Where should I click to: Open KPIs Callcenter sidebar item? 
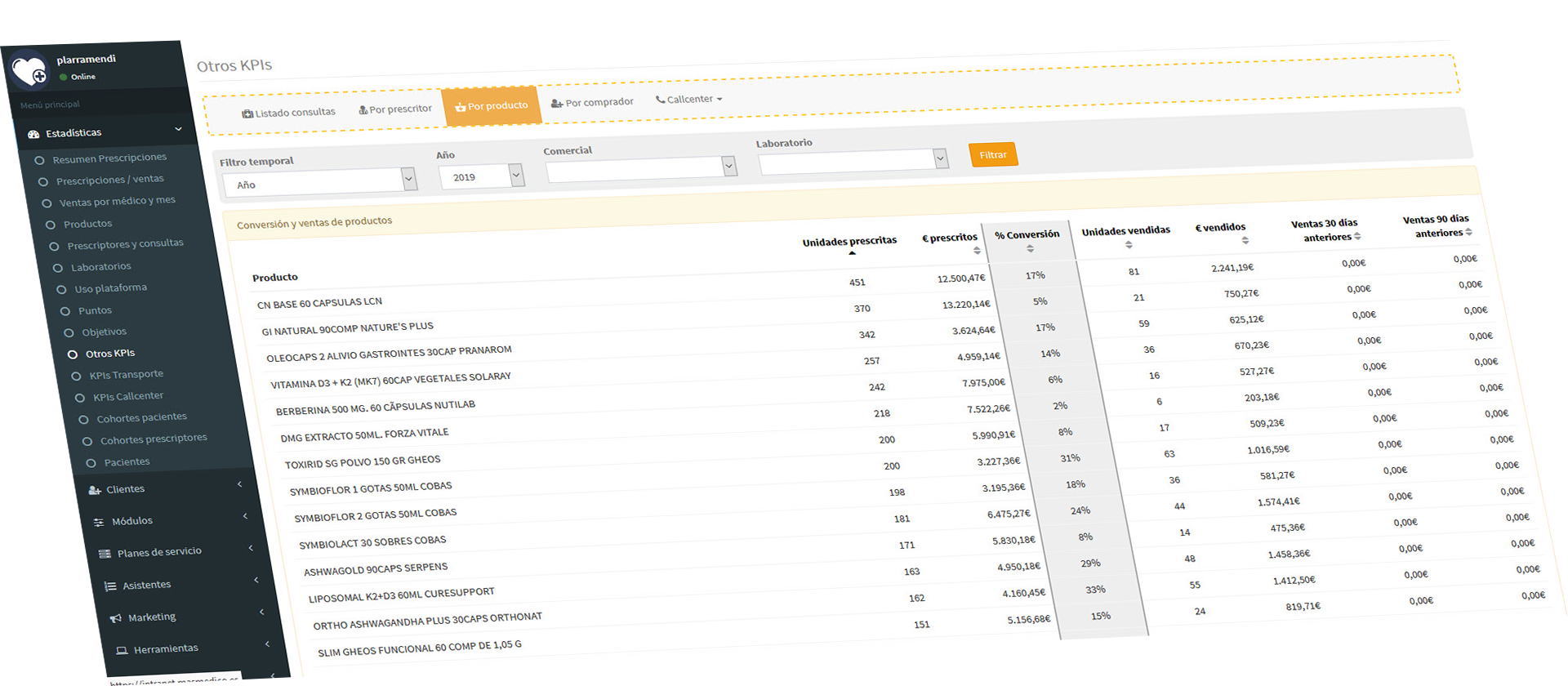pyautogui.click(x=128, y=397)
